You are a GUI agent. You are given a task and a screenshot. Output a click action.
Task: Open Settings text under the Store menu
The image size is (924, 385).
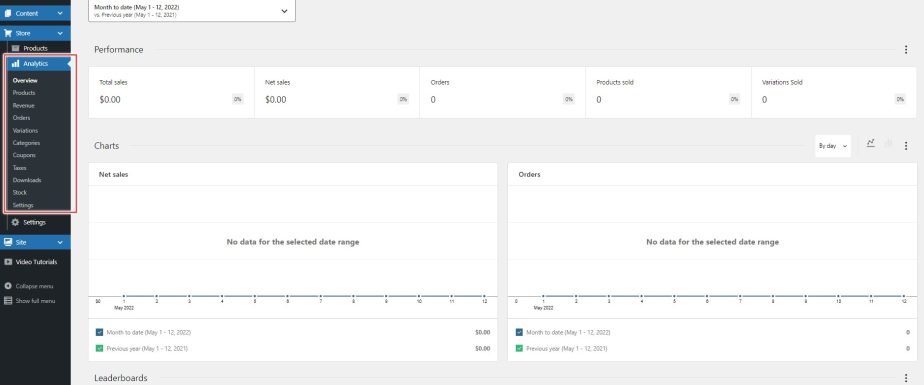click(34, 222)
